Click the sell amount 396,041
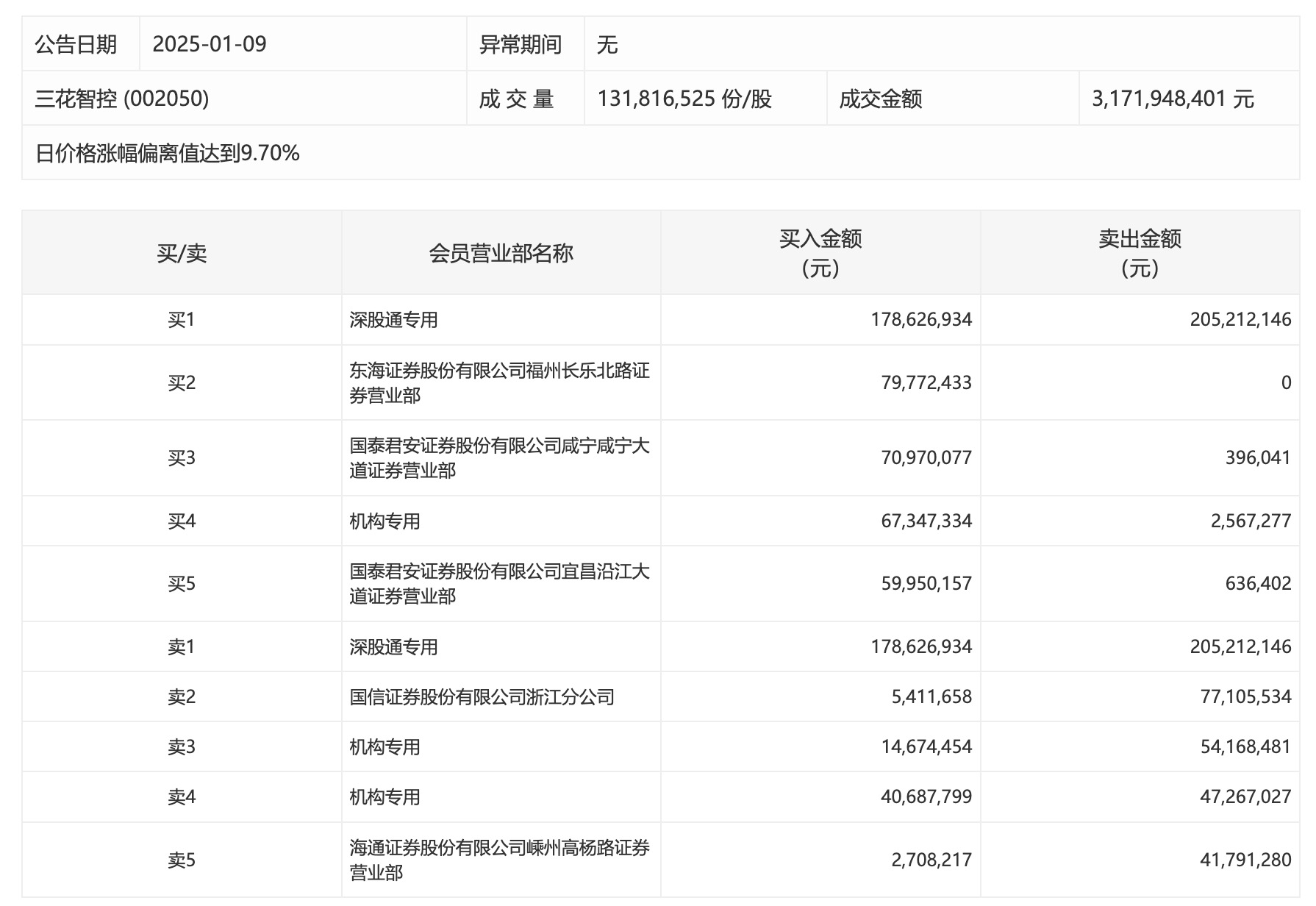The width and height of the screenshot is (1316, 906). [x=1258, y=458]
